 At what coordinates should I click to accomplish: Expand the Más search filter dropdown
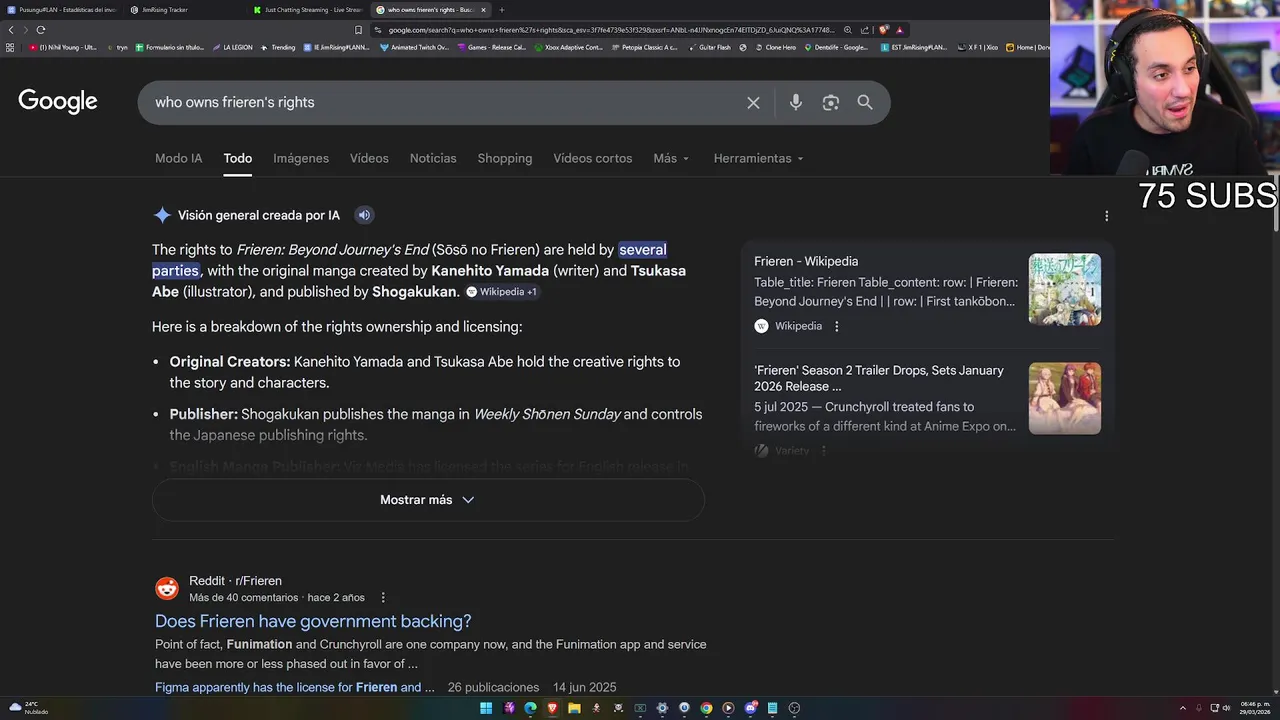point(671,158)
